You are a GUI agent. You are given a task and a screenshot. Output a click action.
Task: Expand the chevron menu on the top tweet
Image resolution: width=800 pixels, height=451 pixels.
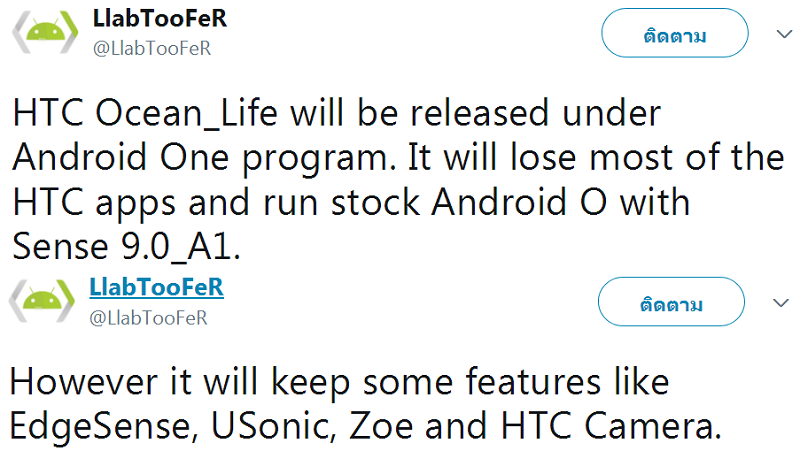[784, 34]
